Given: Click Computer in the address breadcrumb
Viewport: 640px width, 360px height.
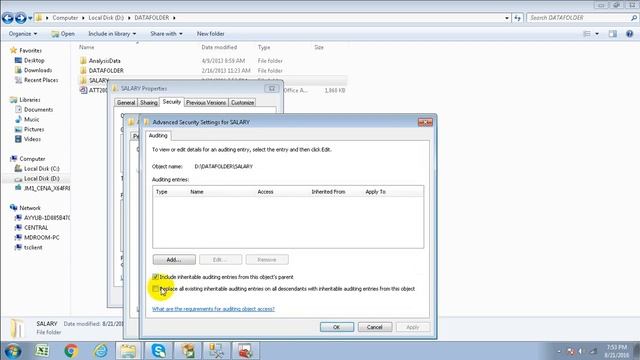Looking at the screenshot, I should point(65,18).
